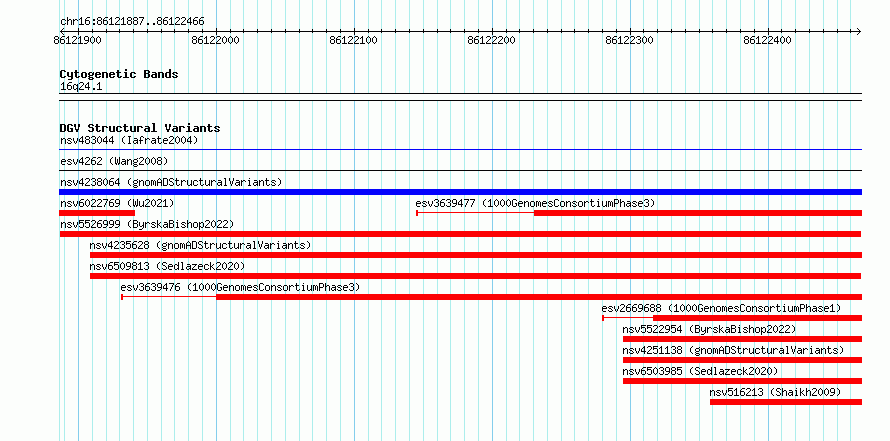Viewport: 890px width, 441px height.
Task: Click the DGV Structural Variants track title
Action: click(x=140, y=128)
